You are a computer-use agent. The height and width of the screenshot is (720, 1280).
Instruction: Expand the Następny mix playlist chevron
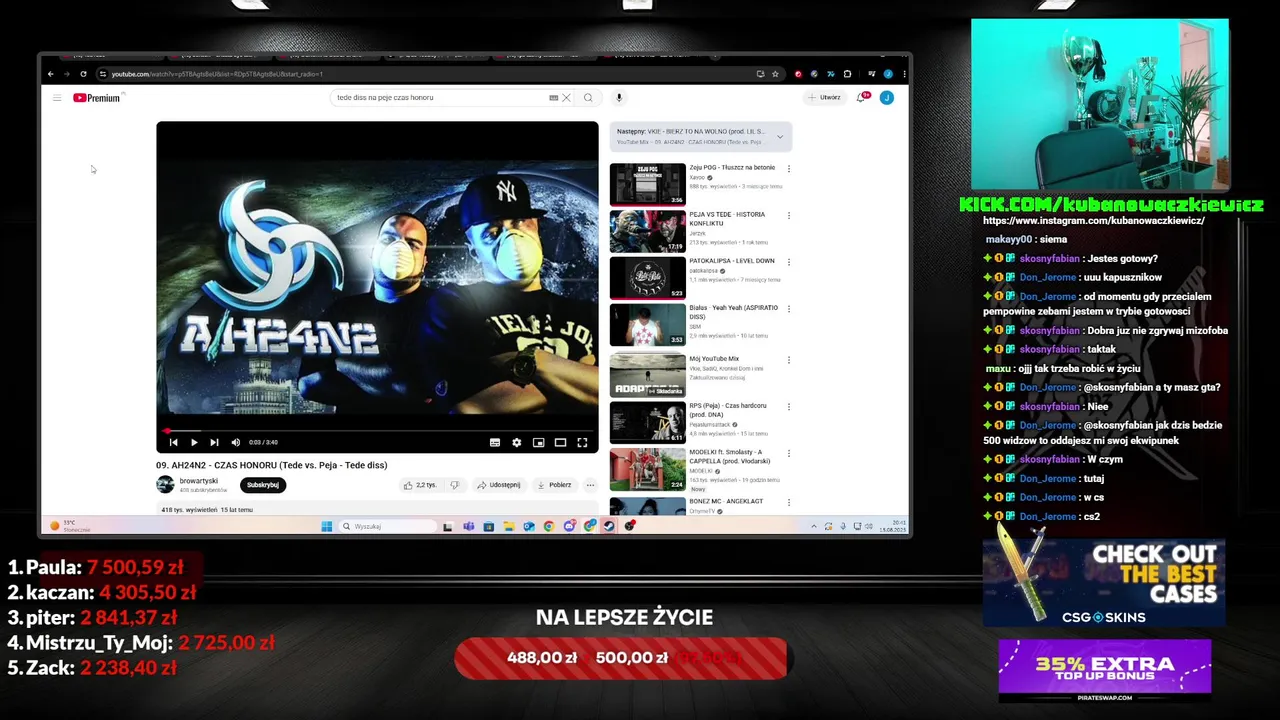[x=780, y=137]
